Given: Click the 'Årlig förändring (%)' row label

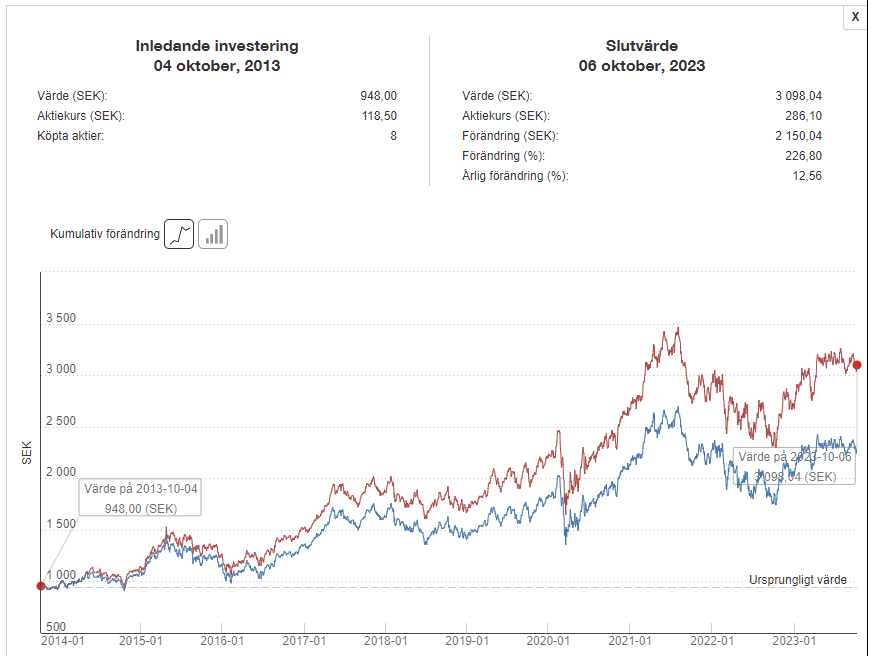Looking at the screenshot, I should (x=514, y=176).
